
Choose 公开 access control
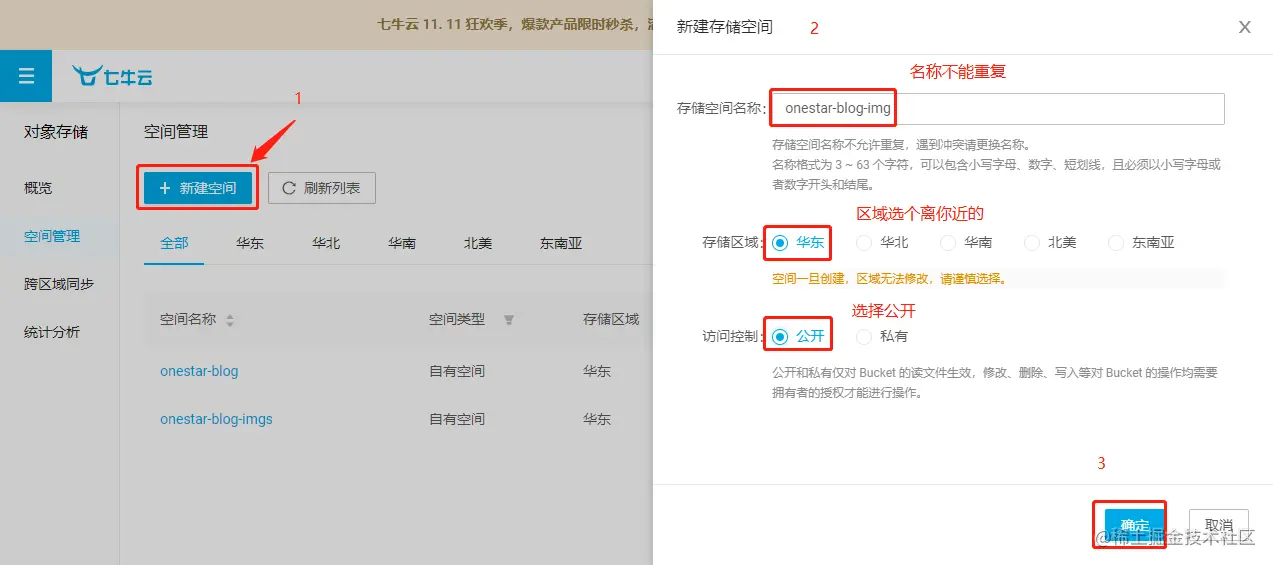point(780,336)
